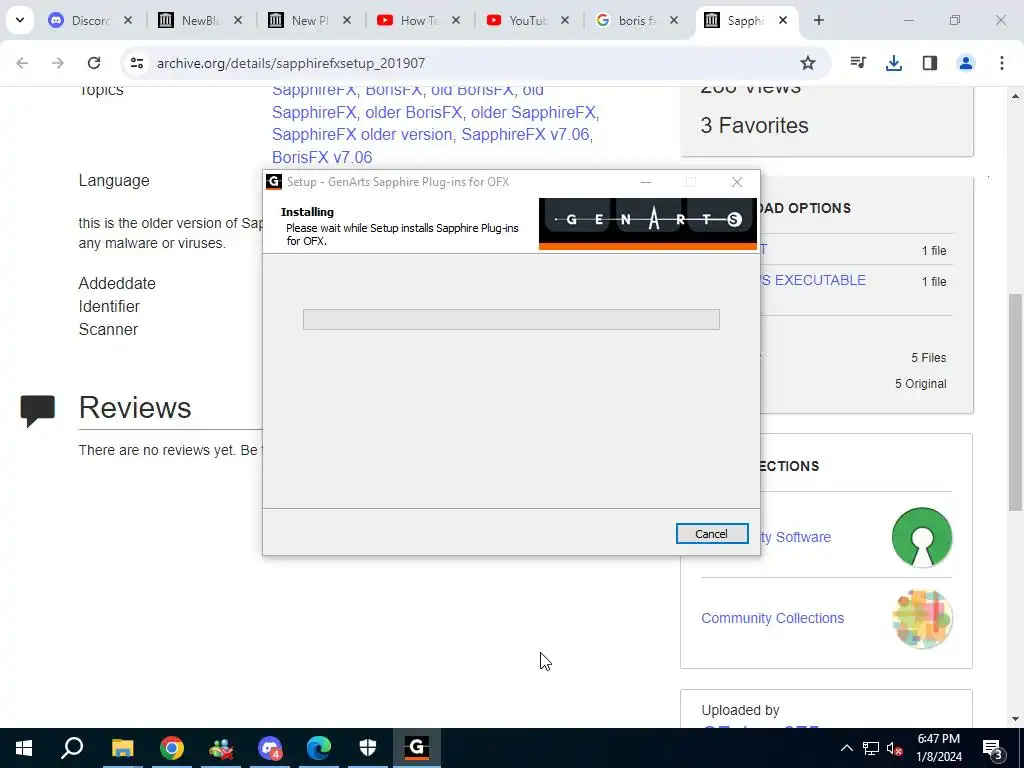Go back to the previous page
1024x768 pixels.
(22, 63)
